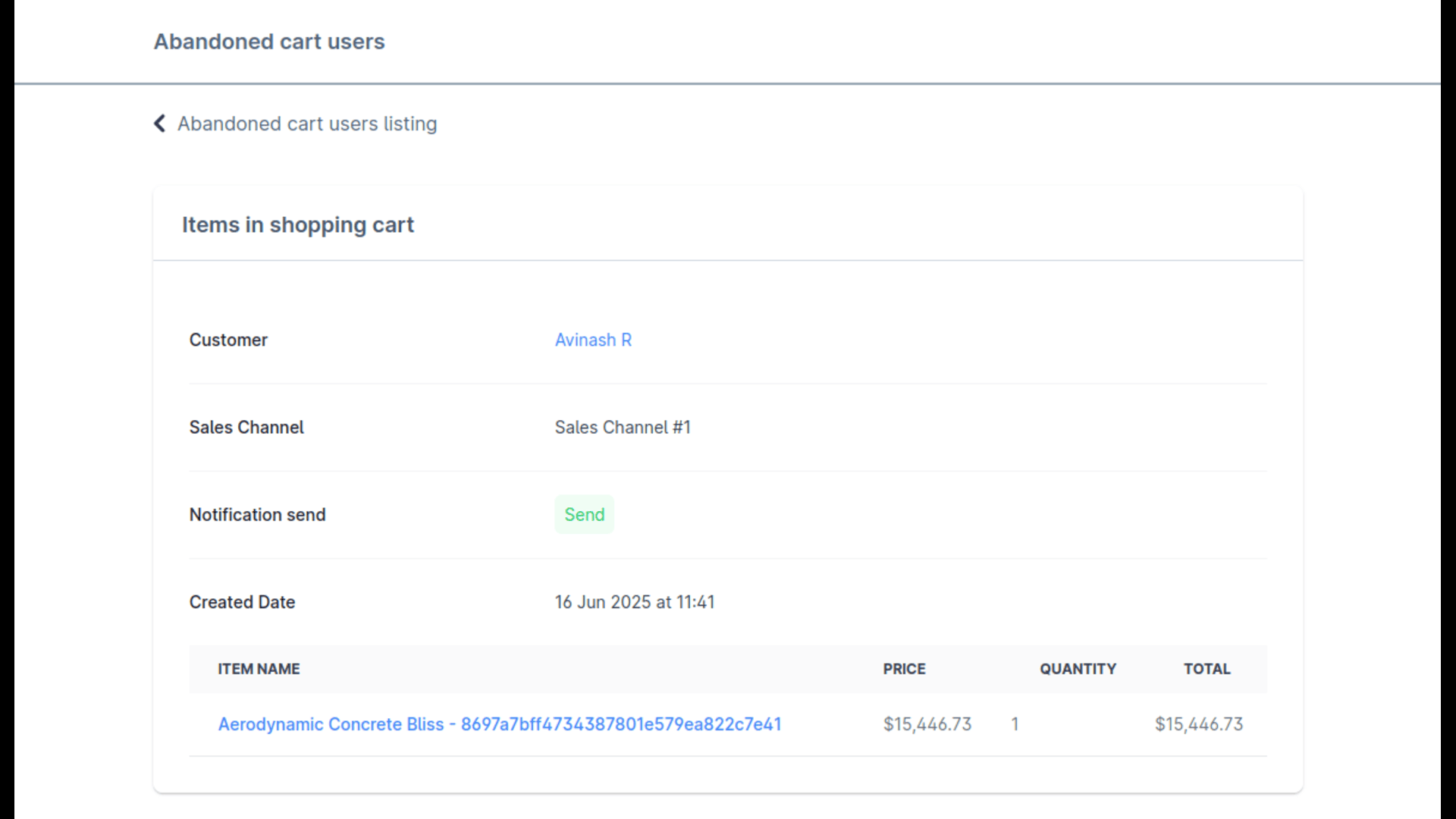Click the TOTAL column header

[x=1207, y=669]
